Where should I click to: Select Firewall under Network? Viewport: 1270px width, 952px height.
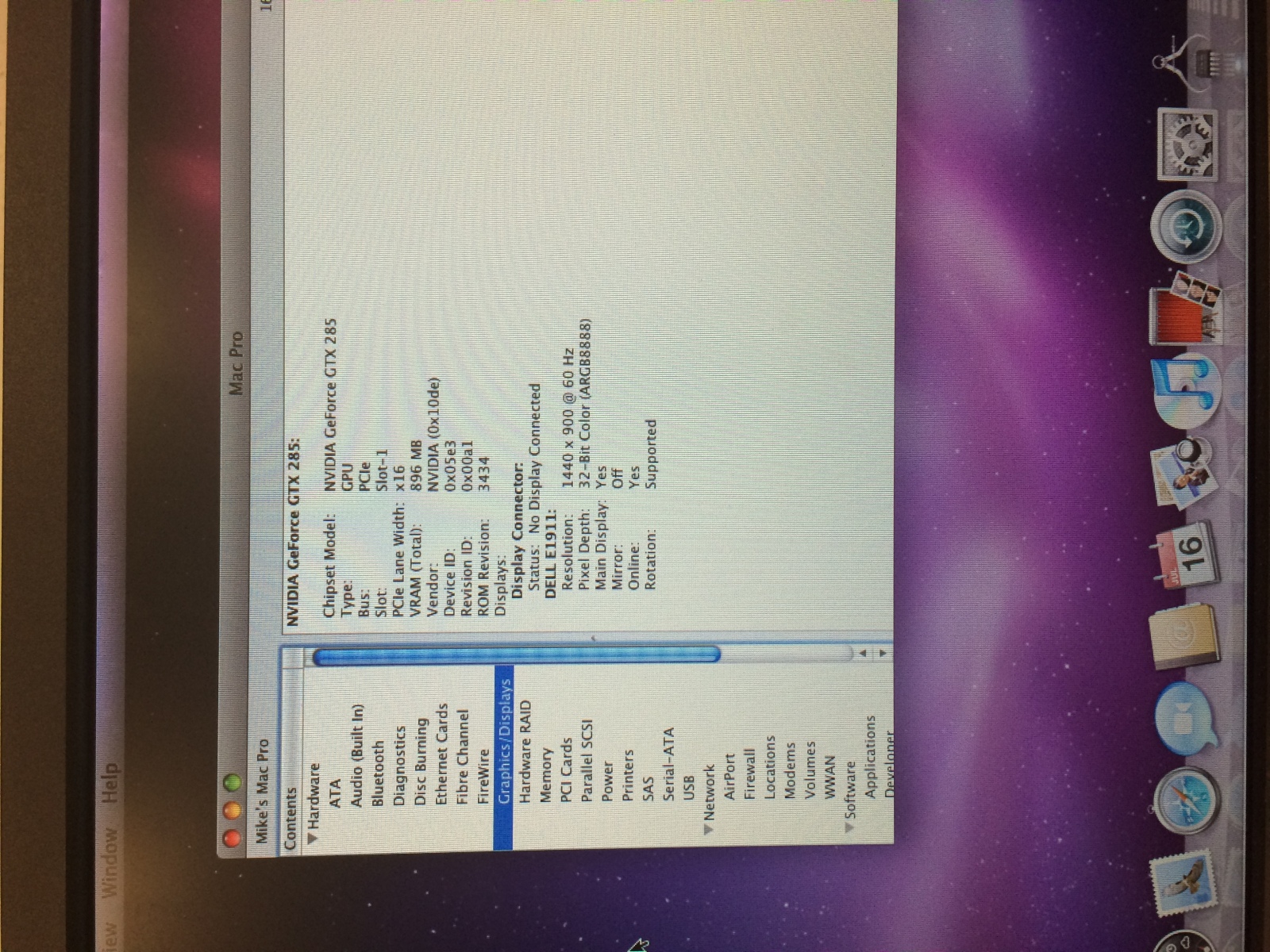750,773
